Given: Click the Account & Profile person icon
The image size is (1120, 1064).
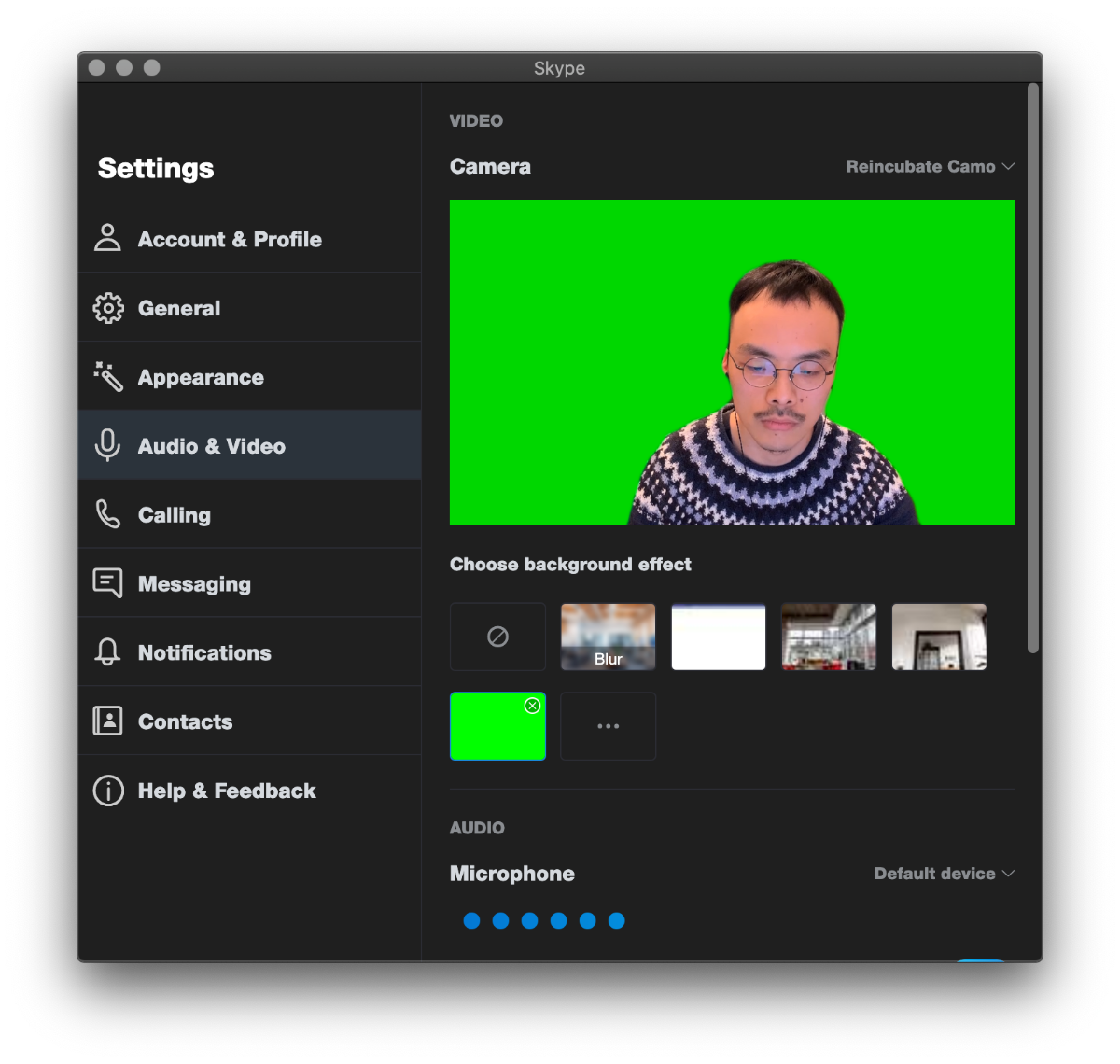Looking at the screenshot, I should 108,238.
